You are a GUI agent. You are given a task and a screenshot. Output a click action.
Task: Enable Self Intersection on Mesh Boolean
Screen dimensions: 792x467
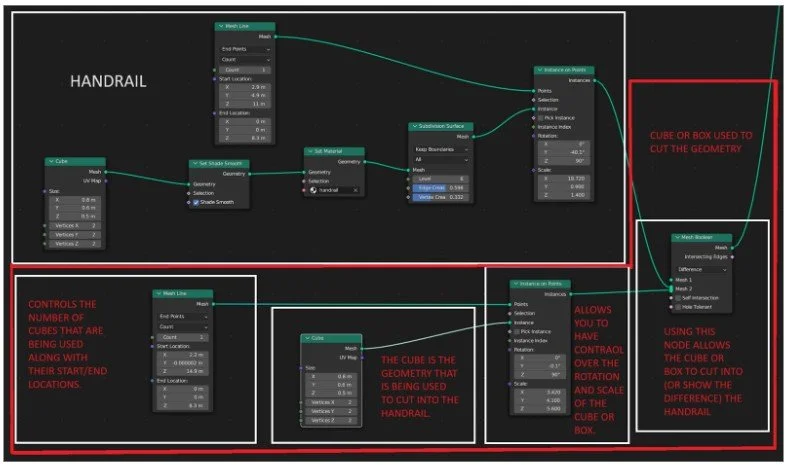coord(678,298)
